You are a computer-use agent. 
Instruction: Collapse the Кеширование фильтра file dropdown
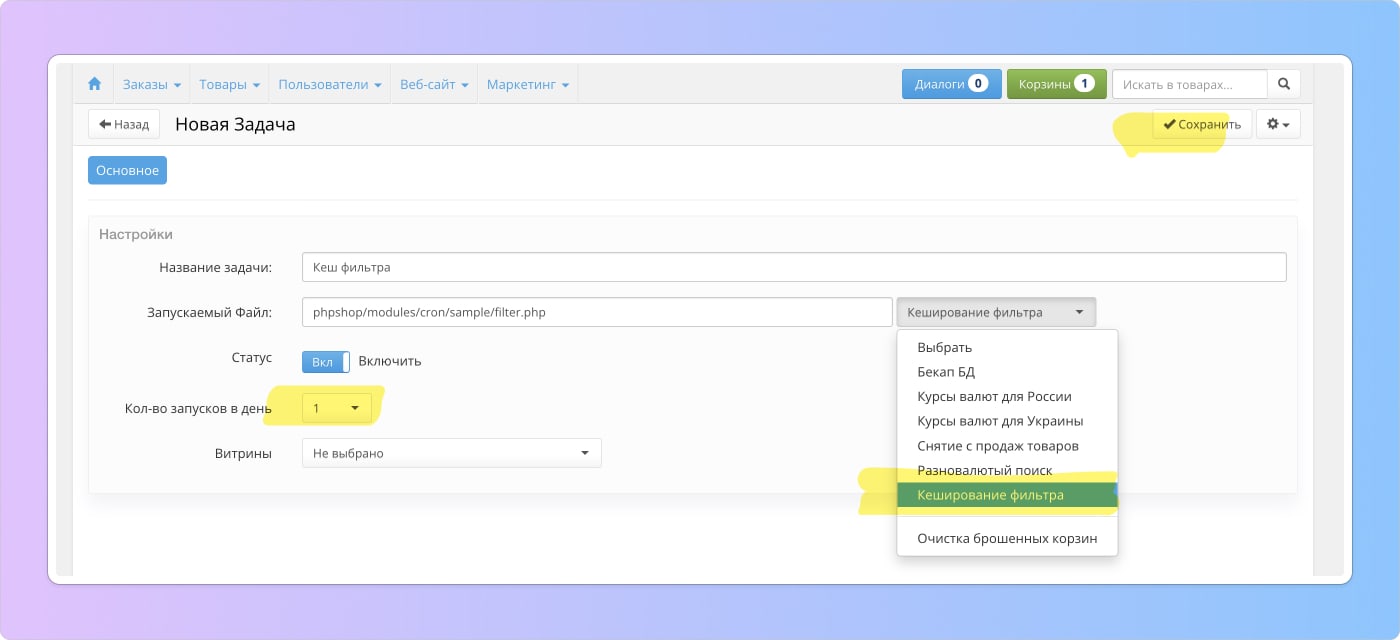point(995,312)
